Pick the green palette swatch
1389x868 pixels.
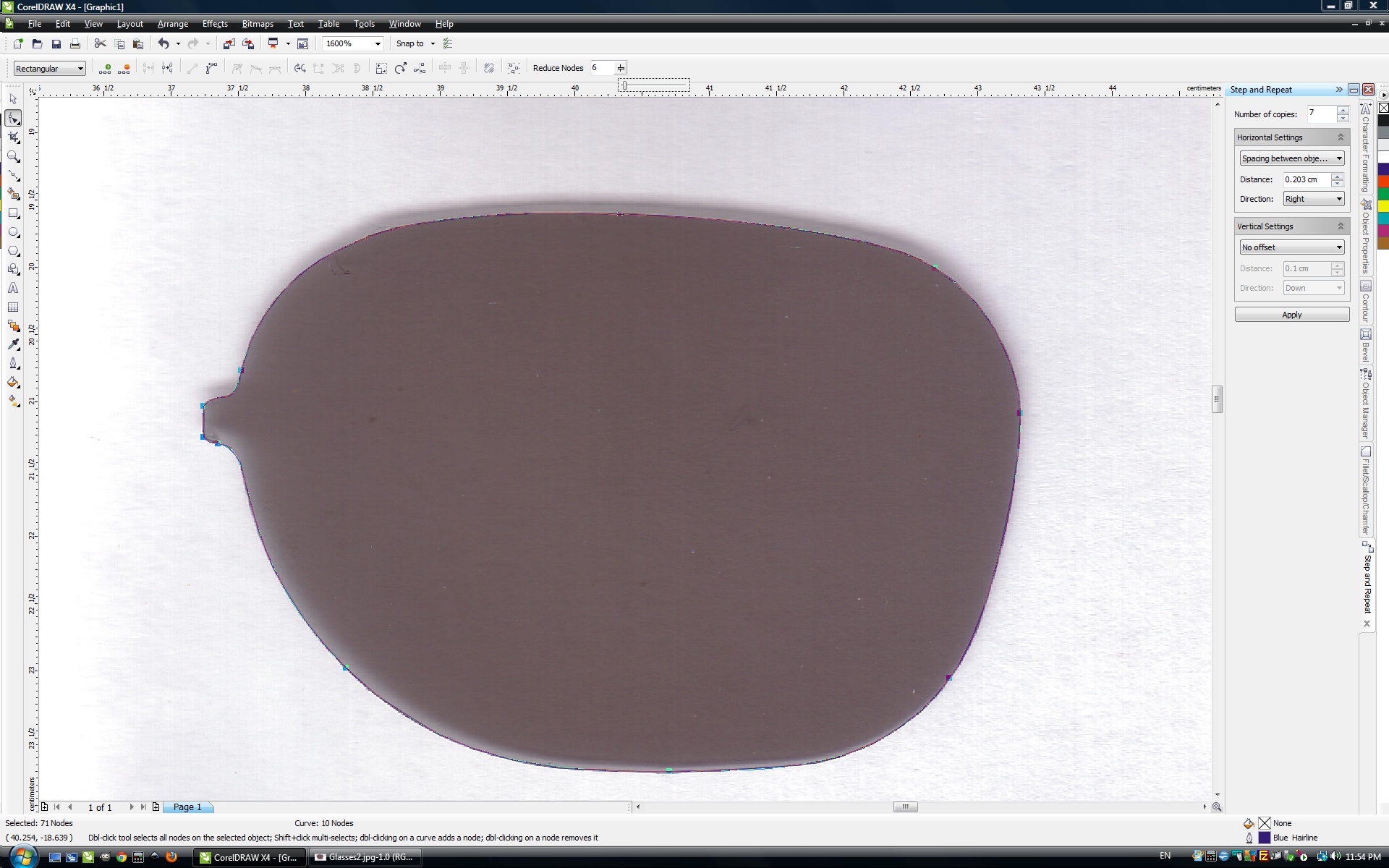(1382, 193)
